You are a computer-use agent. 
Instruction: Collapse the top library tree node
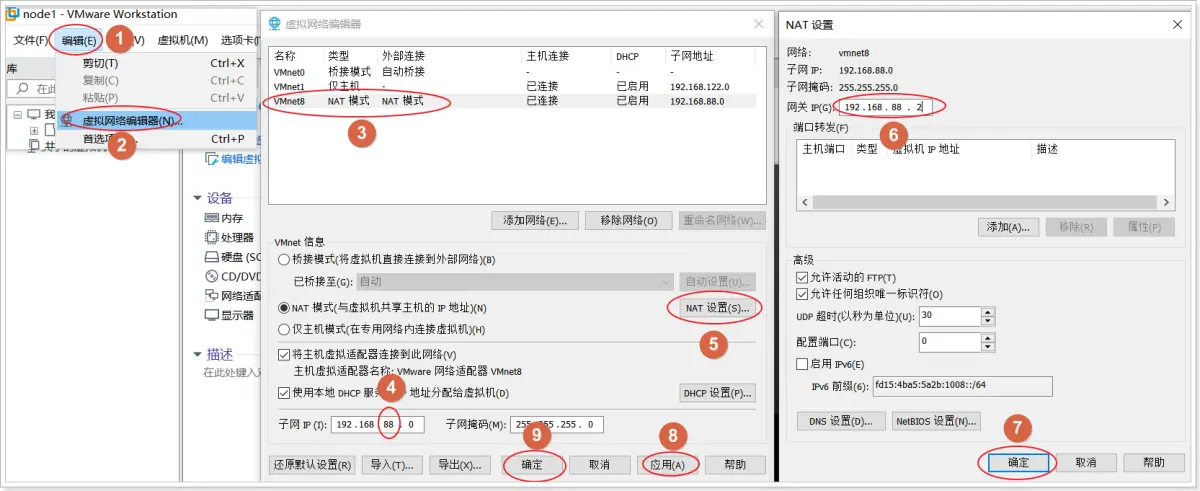pos(19,114)
